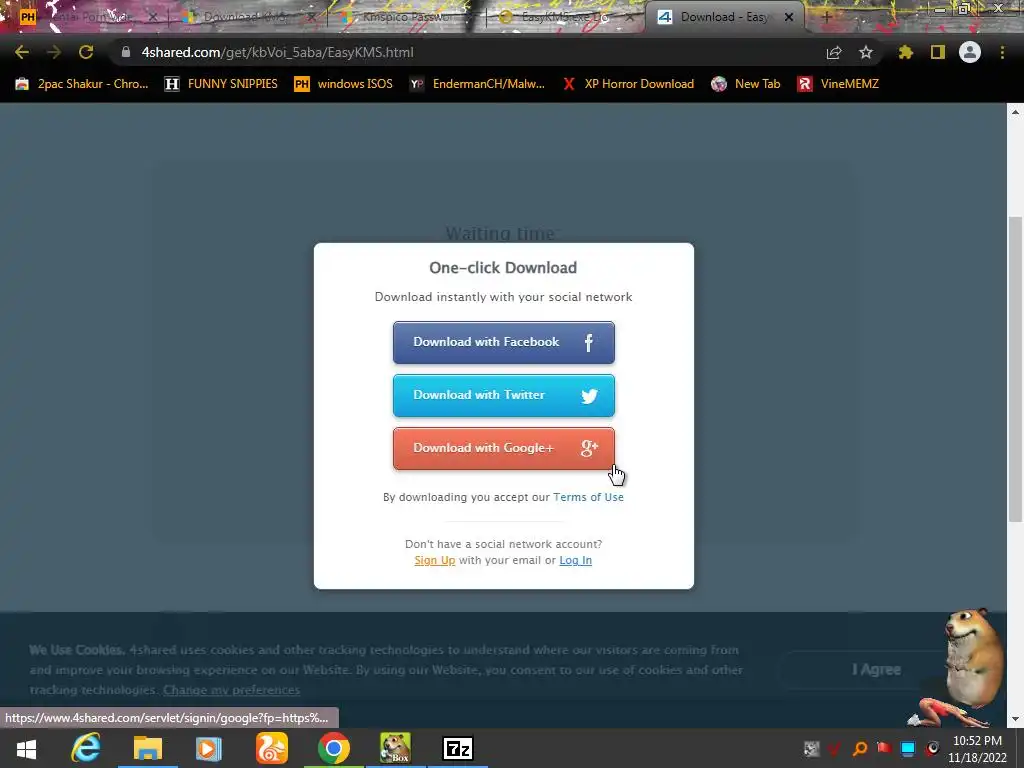Close the Kmspico Passwor tab
The width and height of the screenshot is (1024, 768).
point(472,18)
